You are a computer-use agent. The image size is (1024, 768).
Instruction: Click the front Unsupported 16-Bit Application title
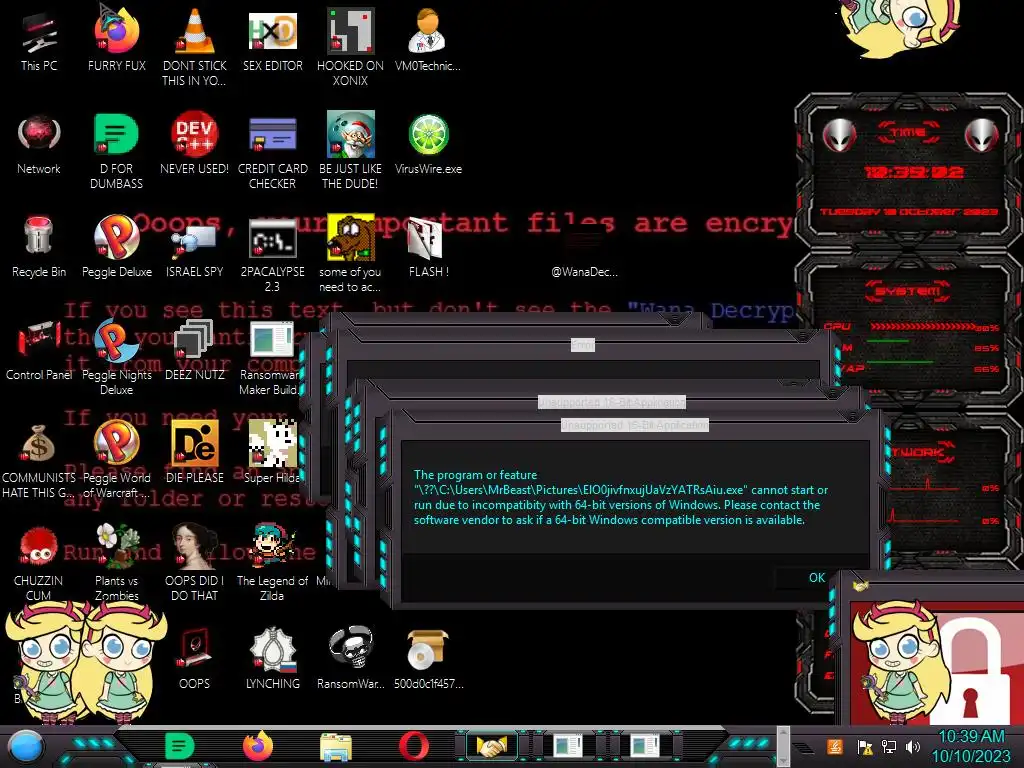(x=634, y=425)
